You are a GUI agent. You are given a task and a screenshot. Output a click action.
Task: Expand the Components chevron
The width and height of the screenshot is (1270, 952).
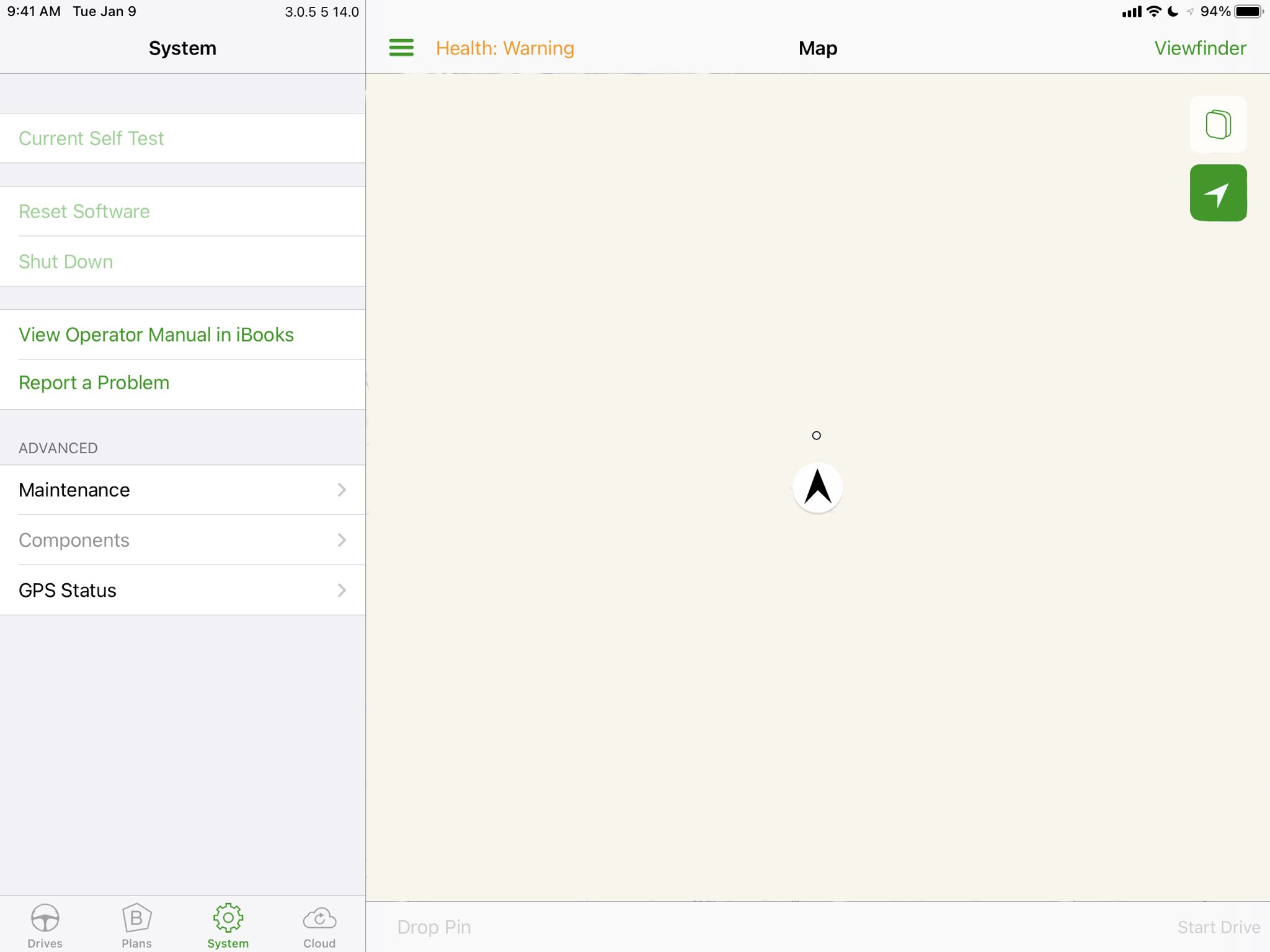coord(342,540)
